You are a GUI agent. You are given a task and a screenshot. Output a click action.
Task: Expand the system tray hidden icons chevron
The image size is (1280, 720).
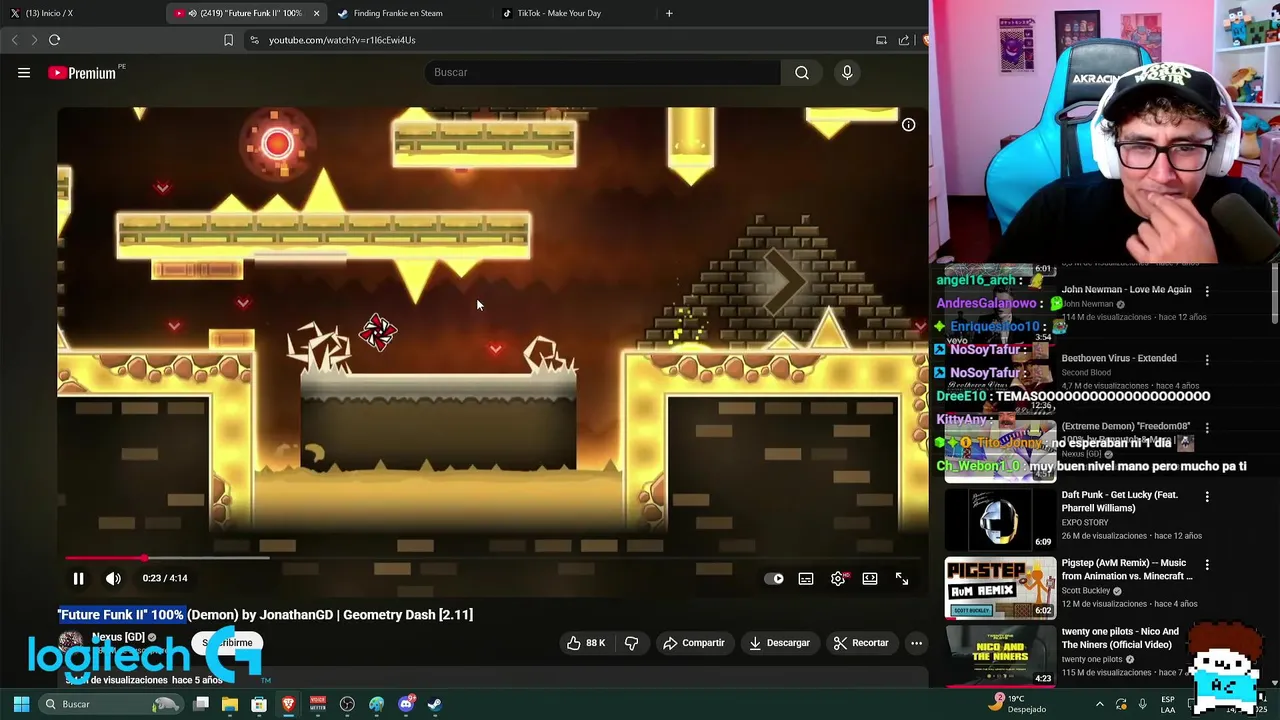pyautogui.click(x=1099, y=704)
